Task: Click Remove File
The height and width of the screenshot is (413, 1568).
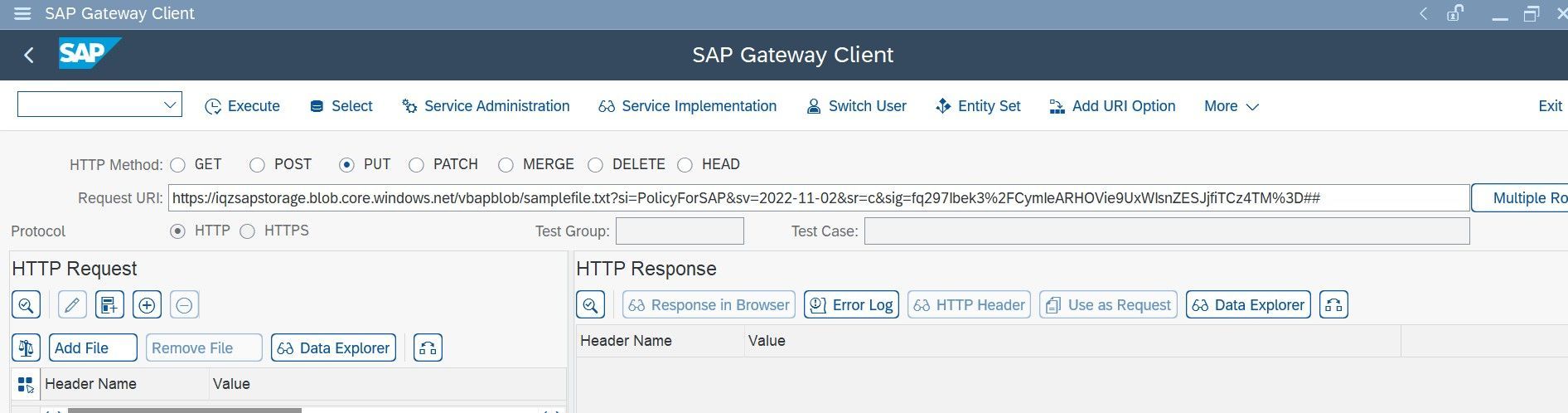Action: (204, 348)
